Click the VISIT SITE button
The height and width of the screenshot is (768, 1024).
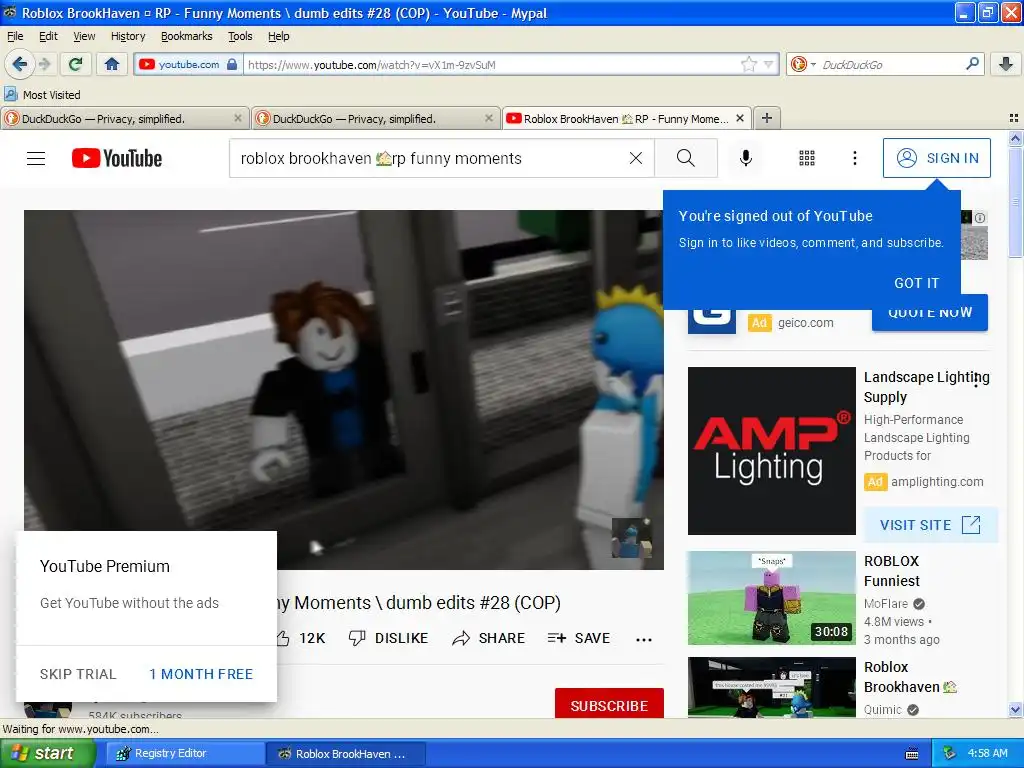click(x=930, y=525)
